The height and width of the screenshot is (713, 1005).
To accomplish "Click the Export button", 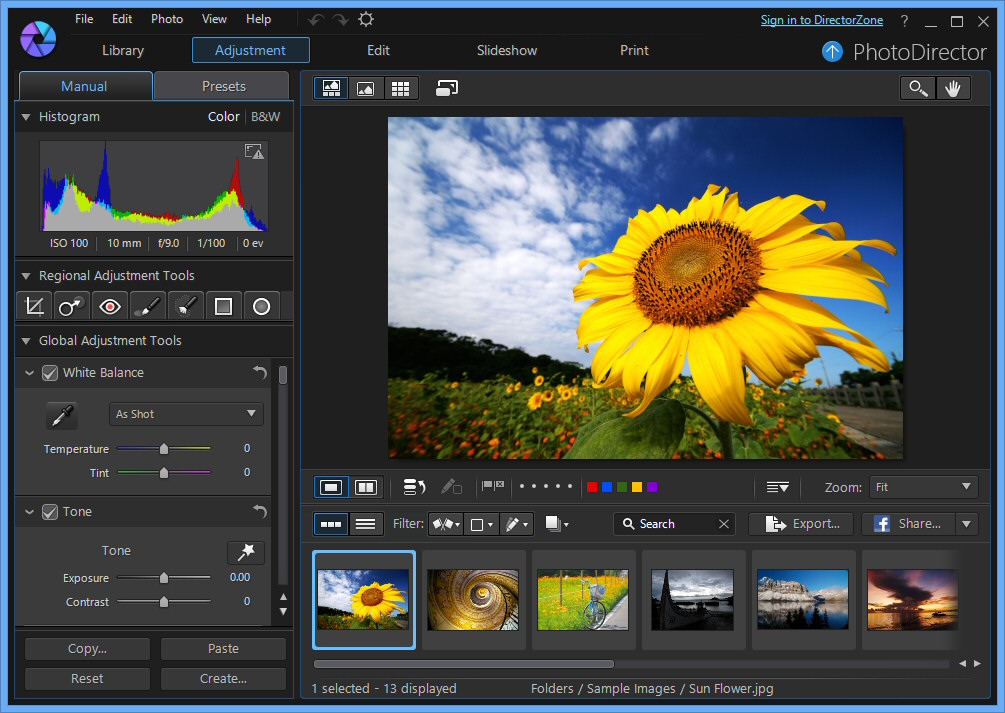I will point(800,523).
